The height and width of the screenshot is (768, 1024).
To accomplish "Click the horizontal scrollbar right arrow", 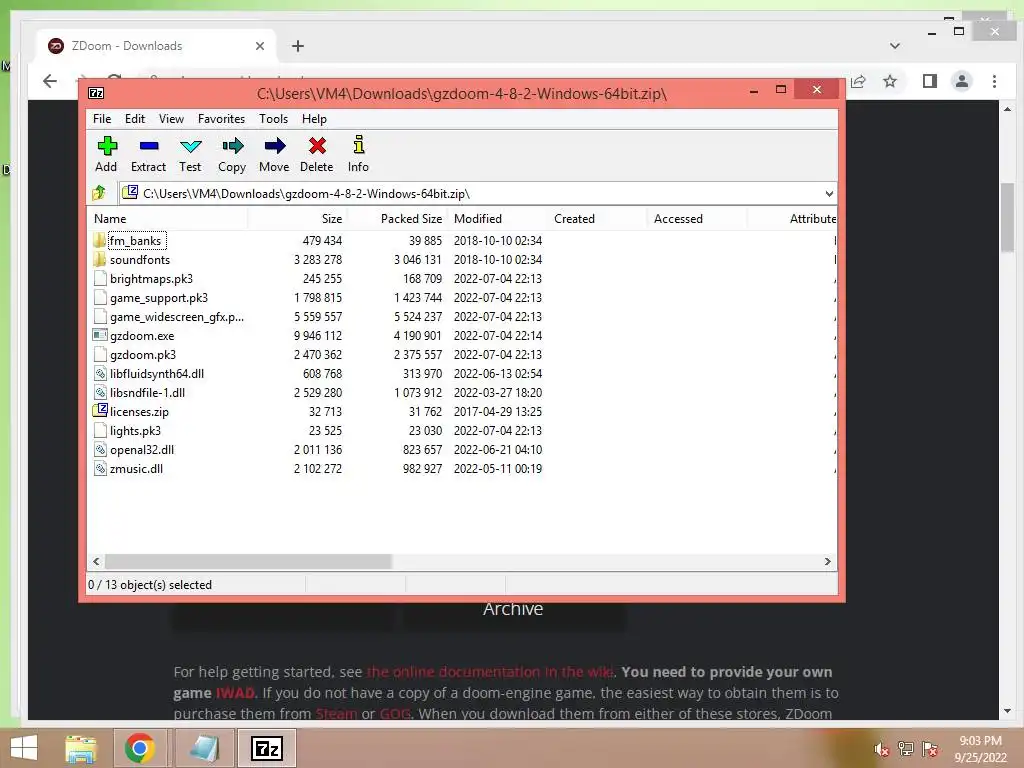I will click(827, 561).
